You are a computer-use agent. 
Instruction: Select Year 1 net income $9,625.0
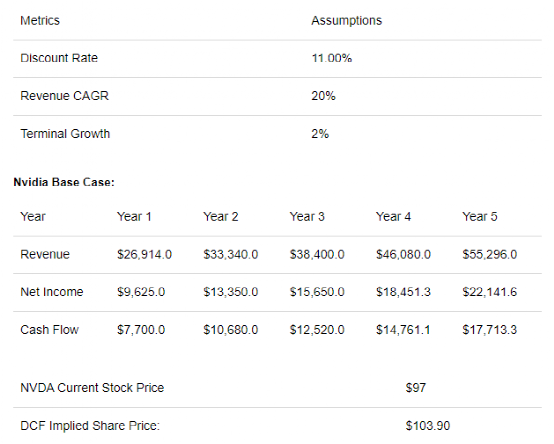pos(141,292)
